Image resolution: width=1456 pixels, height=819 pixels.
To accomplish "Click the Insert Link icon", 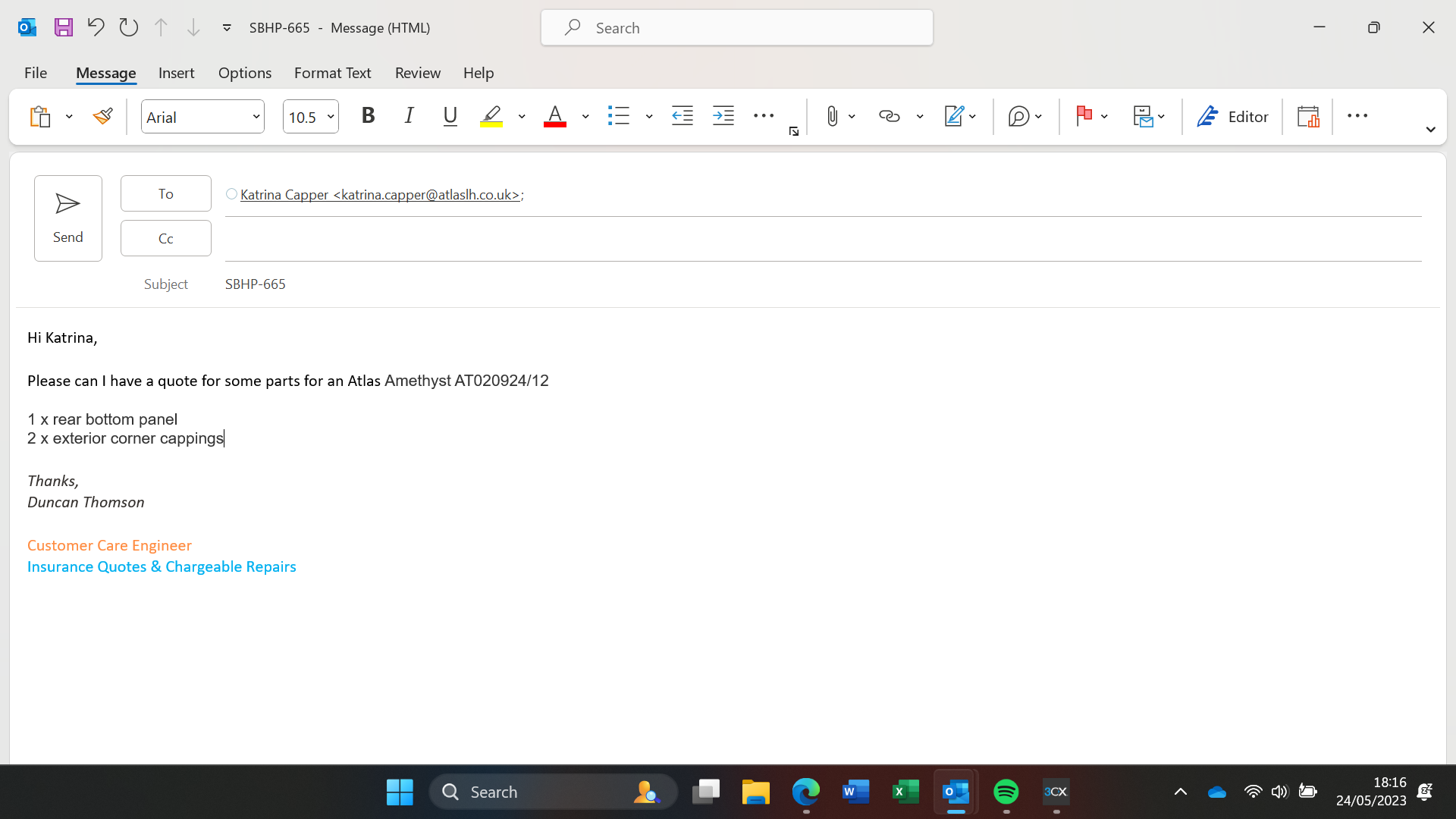I will coord(889,116).
